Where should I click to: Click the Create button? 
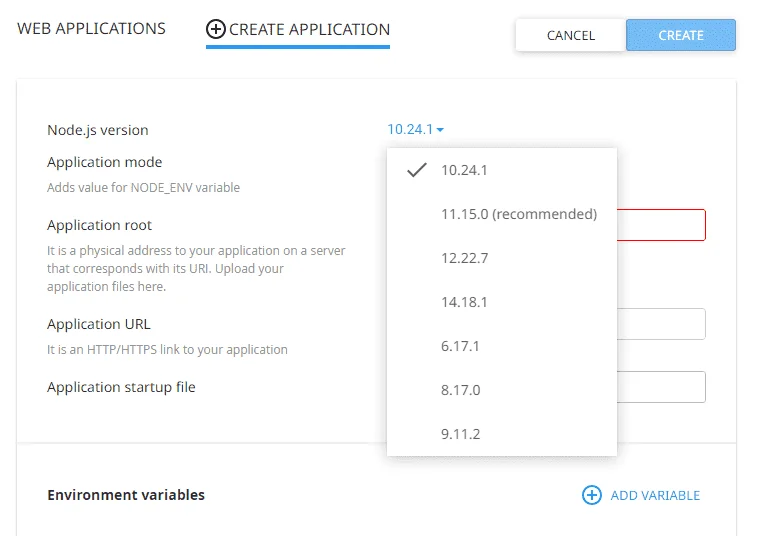point(681,35)
